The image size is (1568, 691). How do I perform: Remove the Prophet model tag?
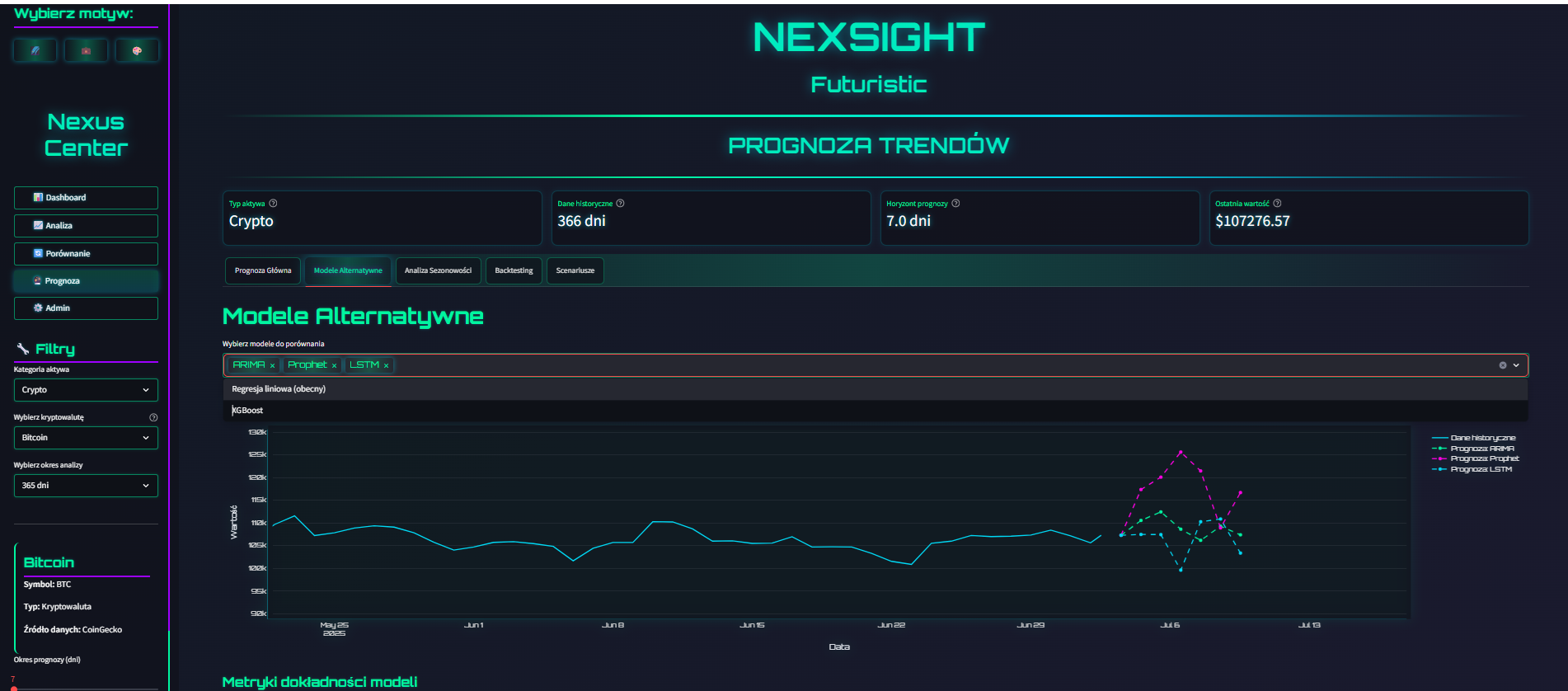point(334,365)
